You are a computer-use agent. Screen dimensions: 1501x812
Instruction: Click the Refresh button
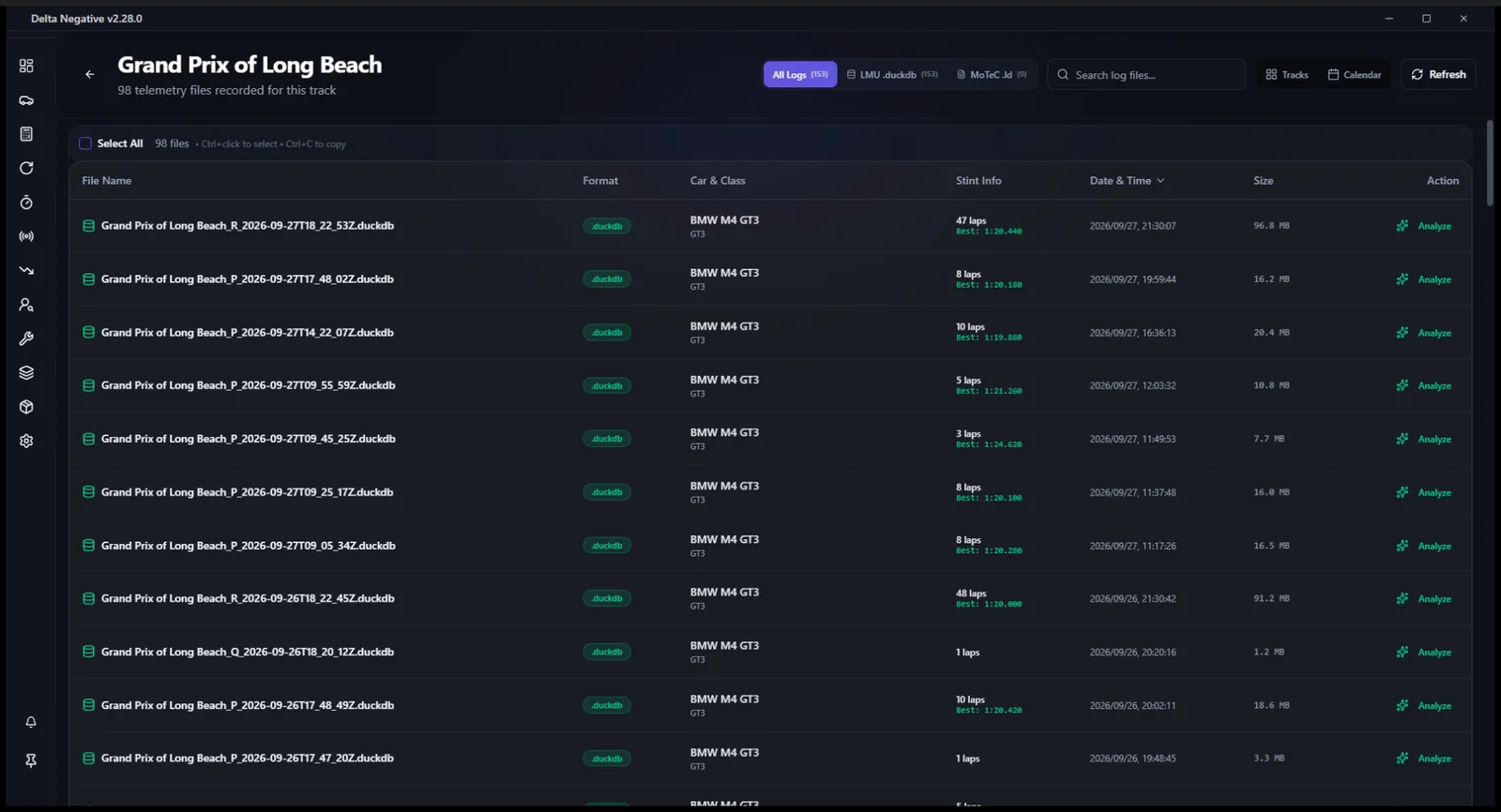click(x=1438, y=75)
